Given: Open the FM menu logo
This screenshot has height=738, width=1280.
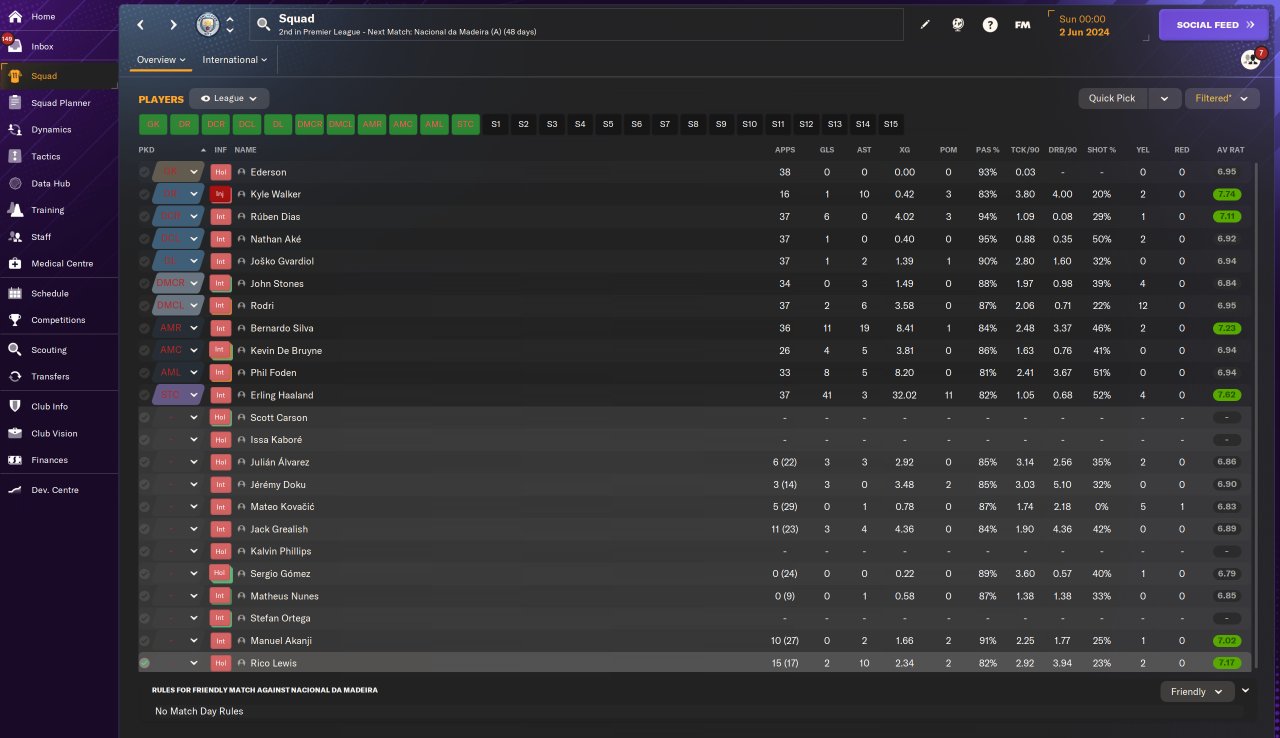Looking at the screenshot, I should click(x=1022, y=25).
